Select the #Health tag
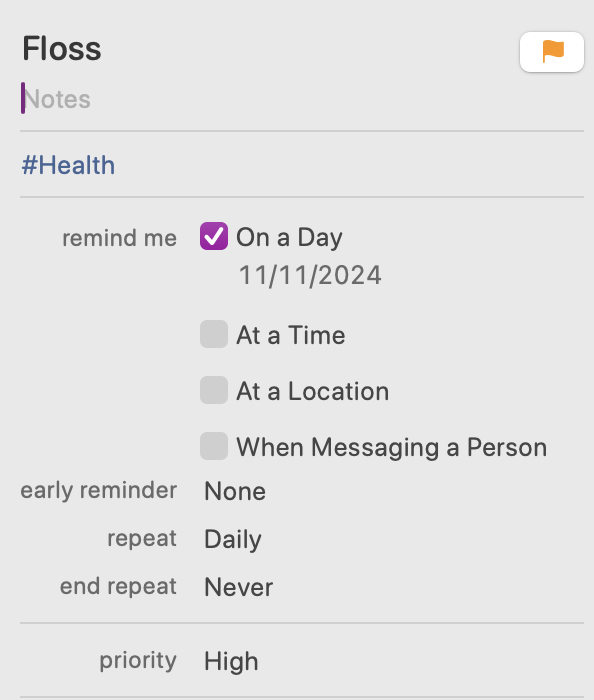 click(x=68, y=165)
